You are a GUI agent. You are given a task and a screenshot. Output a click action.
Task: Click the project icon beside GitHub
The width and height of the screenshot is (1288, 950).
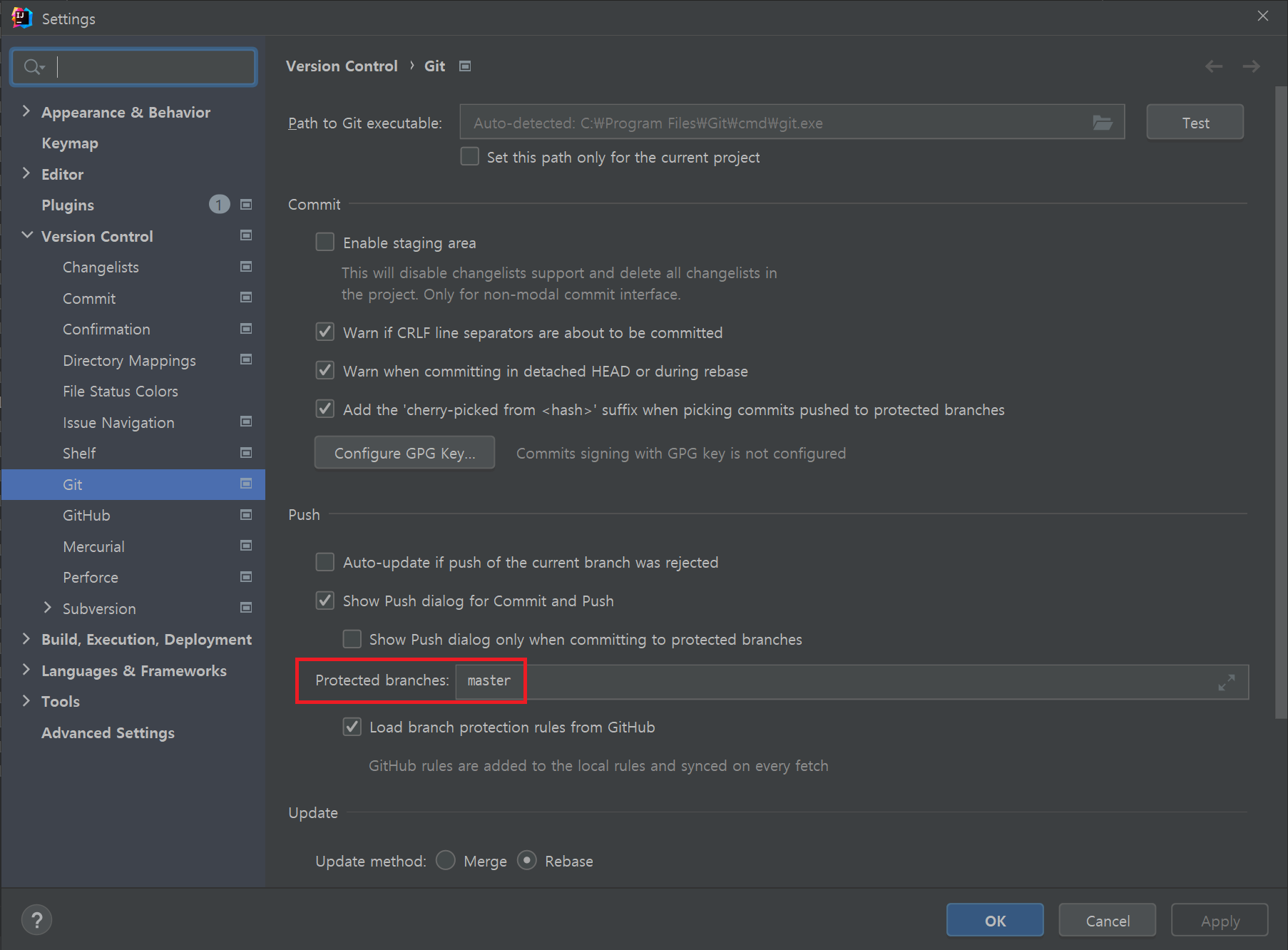click(x=246, y=515)
